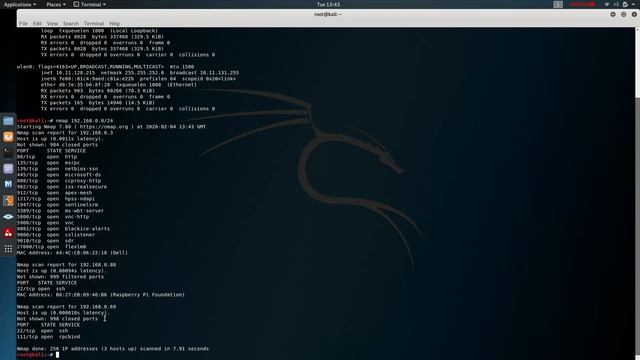Click the '902/tcp open iss-realsecure' row
This screenshot has height=360, width=640.
click(62, 187)
